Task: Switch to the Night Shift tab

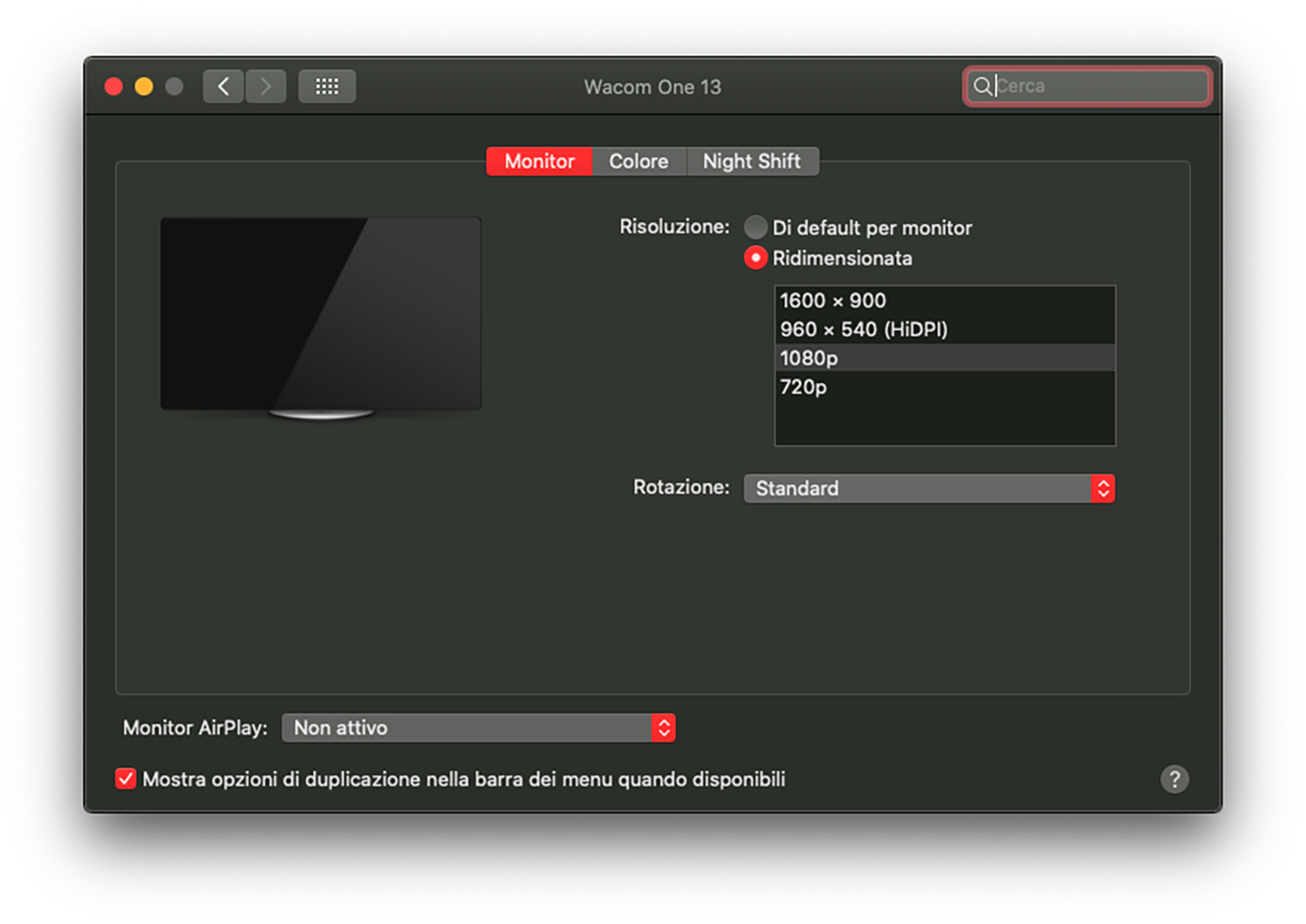Action: [753, 162]
